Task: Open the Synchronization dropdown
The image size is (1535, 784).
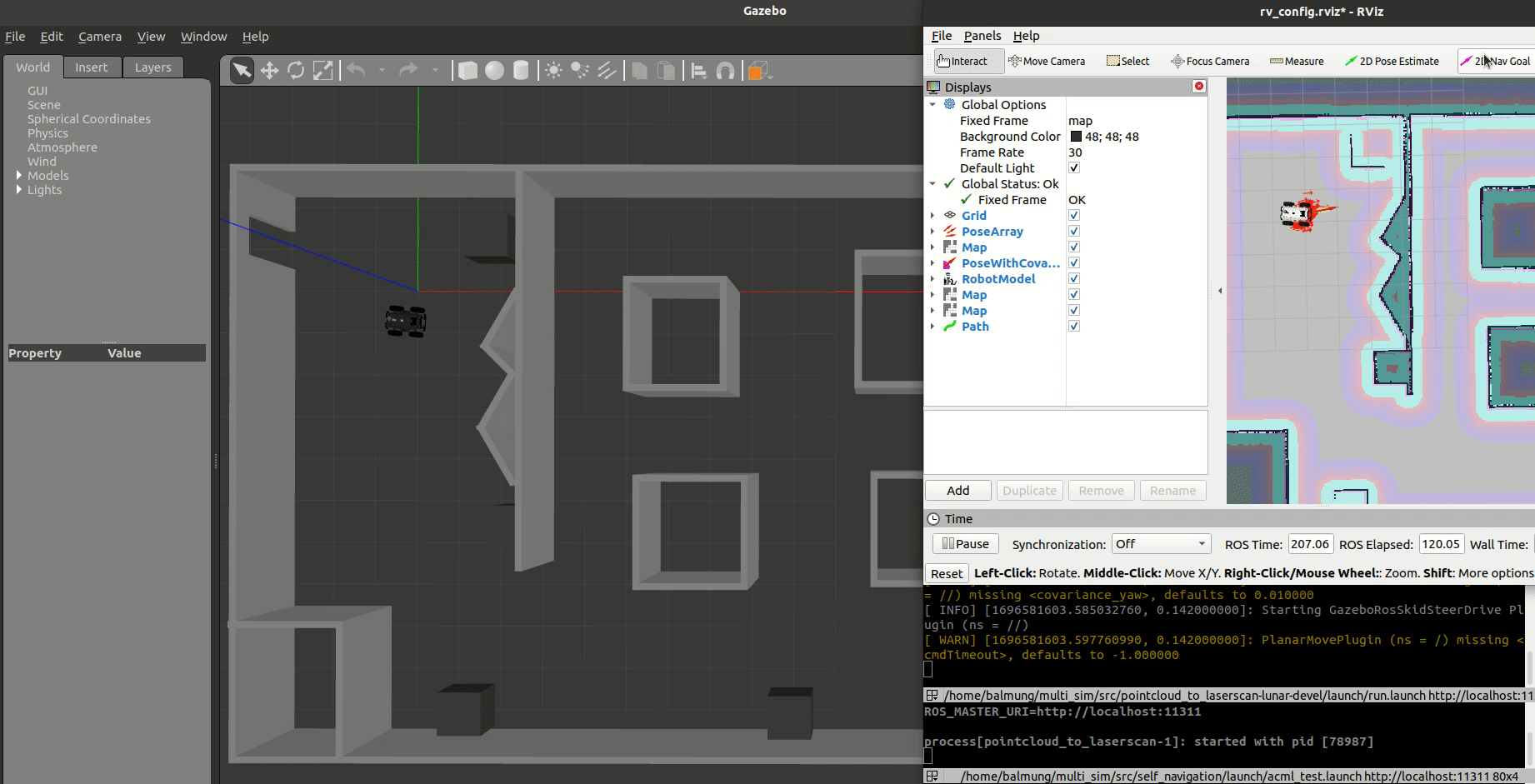Action: [1162, 544]
